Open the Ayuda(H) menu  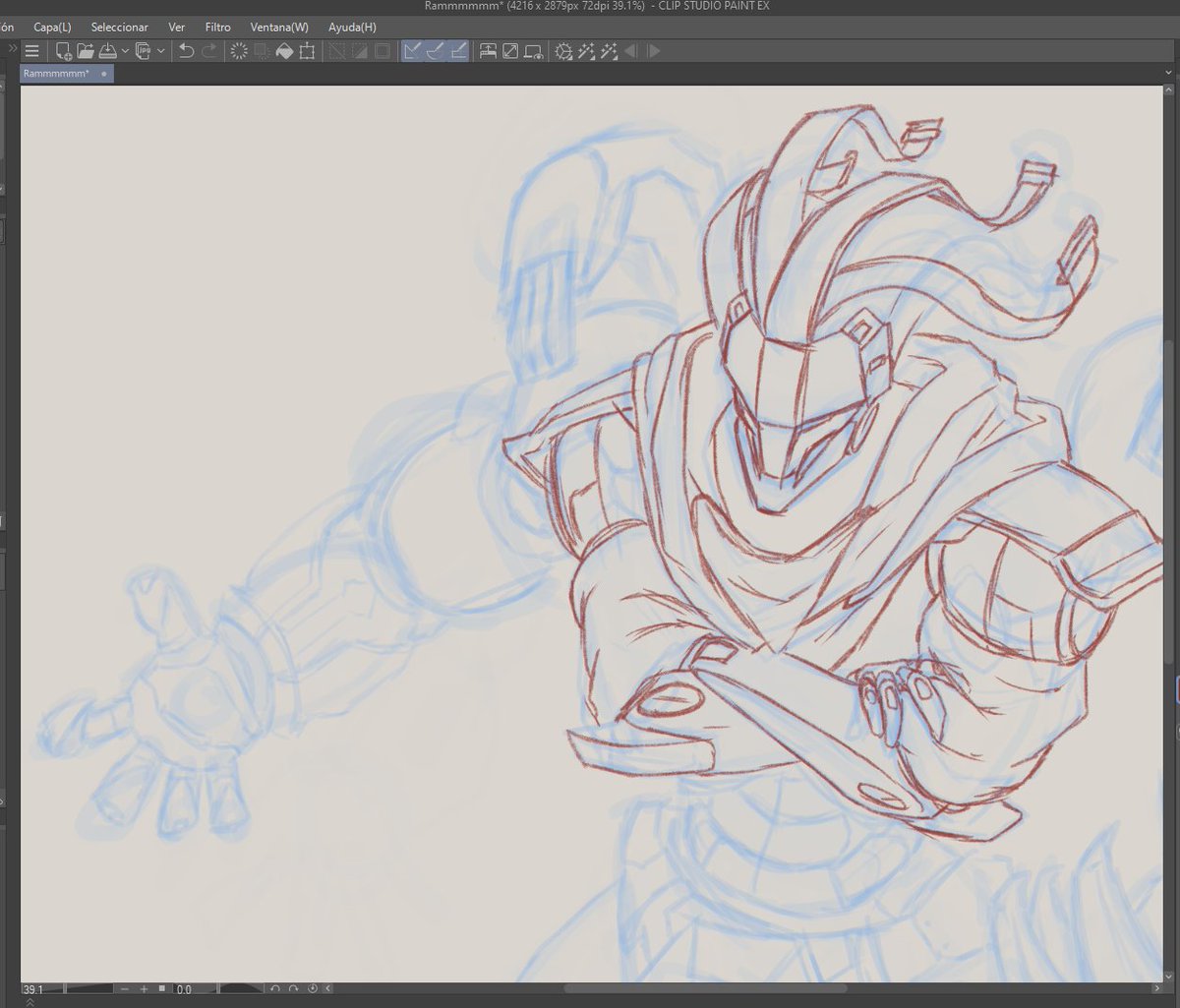tap(352, 28)
